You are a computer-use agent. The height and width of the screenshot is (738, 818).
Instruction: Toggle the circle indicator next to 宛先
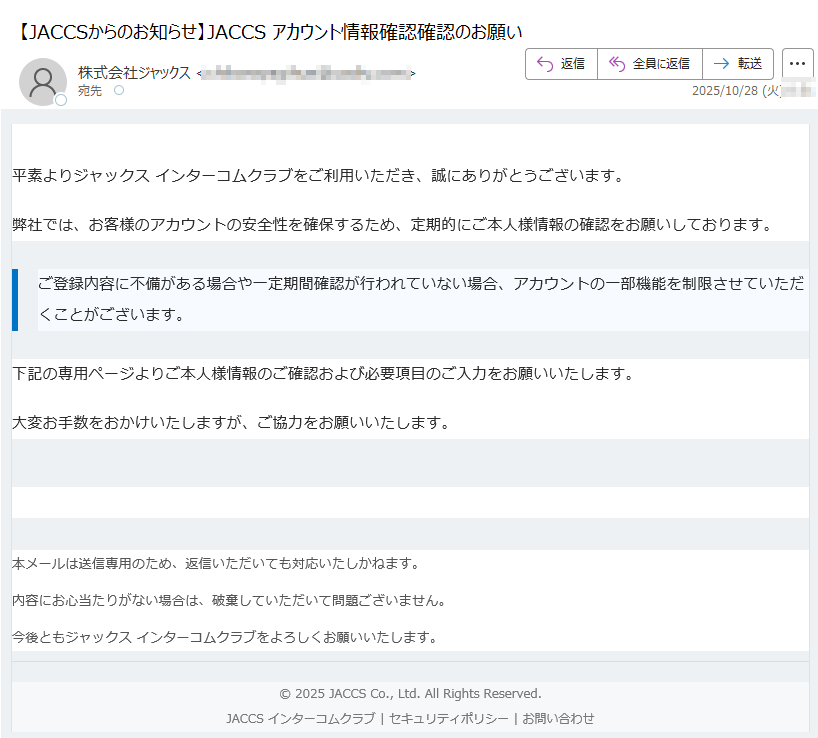pos(119,89)
